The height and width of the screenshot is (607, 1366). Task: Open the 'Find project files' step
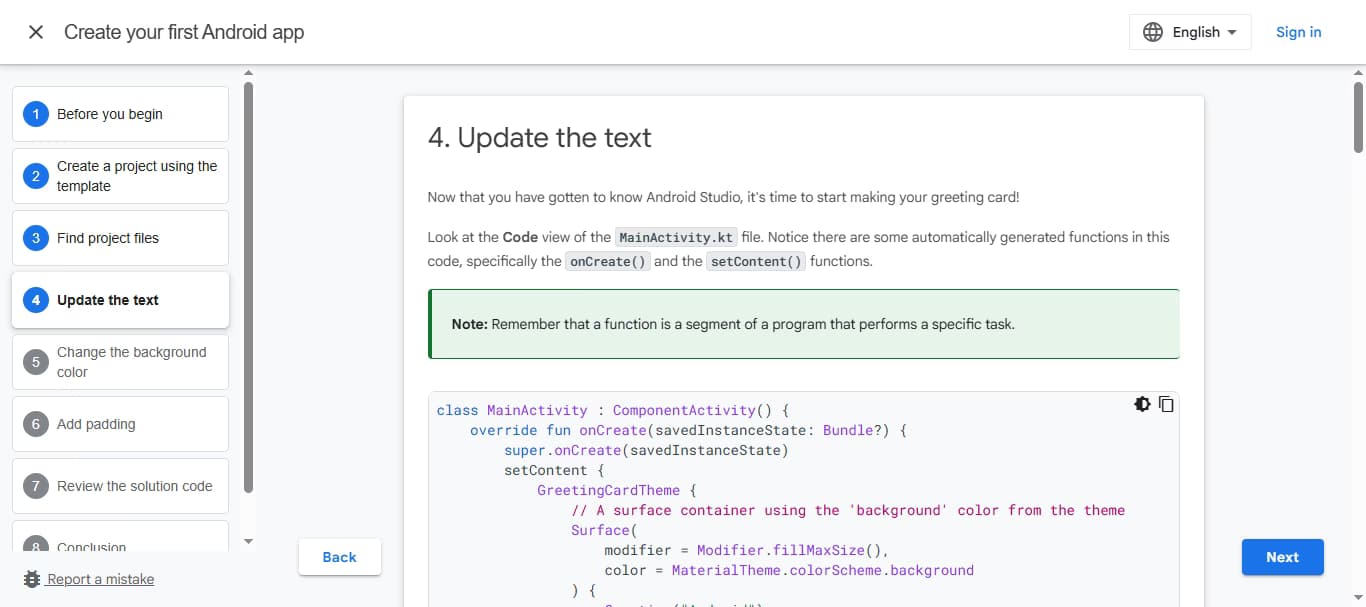click(119, 238)
